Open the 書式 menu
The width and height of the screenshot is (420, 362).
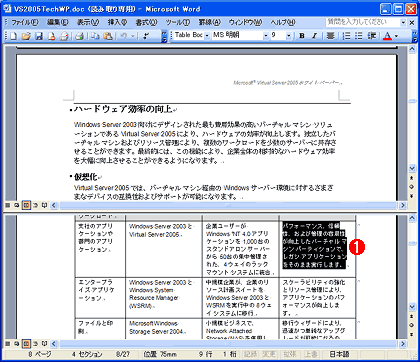(146, 22)
